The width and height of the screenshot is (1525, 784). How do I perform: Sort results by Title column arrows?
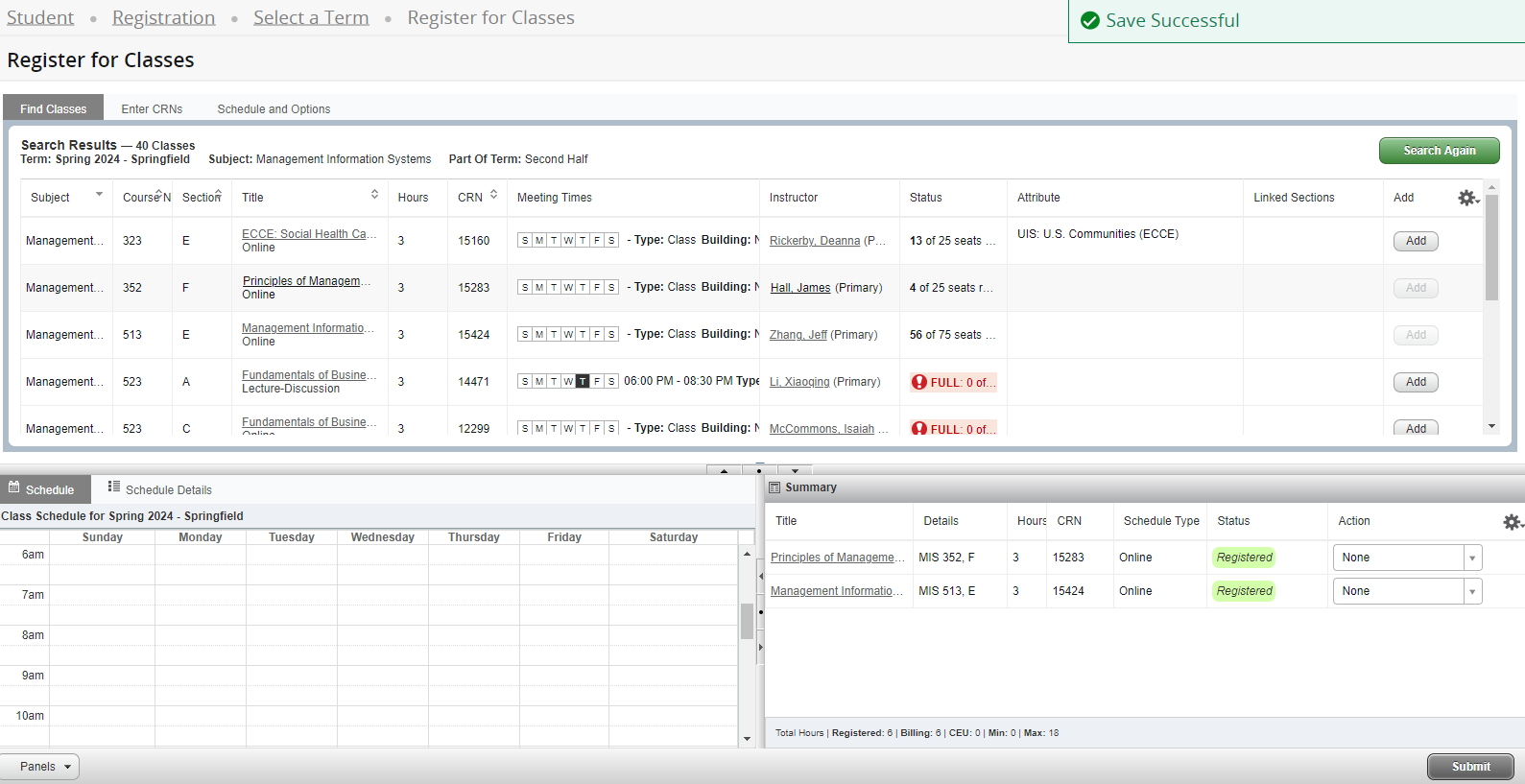[x=374, y=195]
